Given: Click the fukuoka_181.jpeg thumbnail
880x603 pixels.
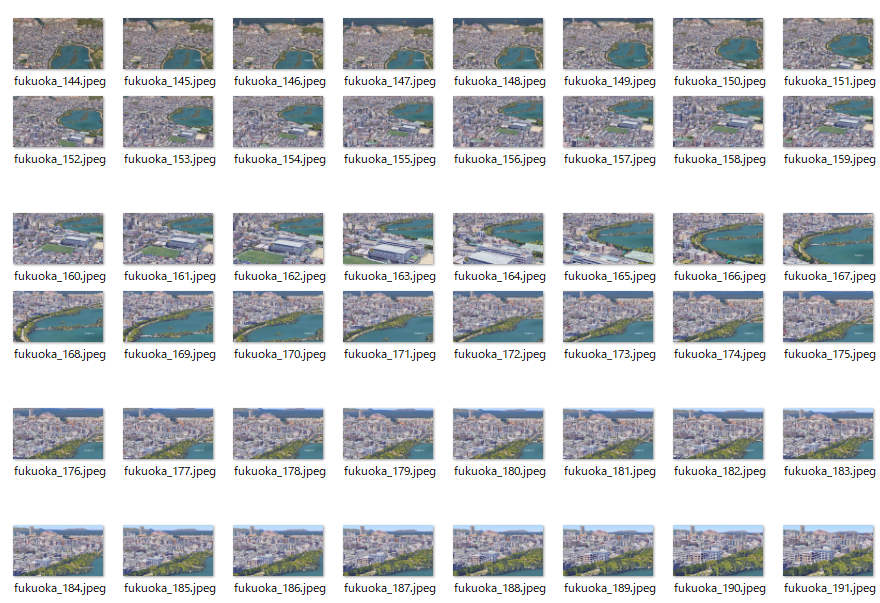Looking at the screenshot, I should pyautogui.click(x=608, y=434).
